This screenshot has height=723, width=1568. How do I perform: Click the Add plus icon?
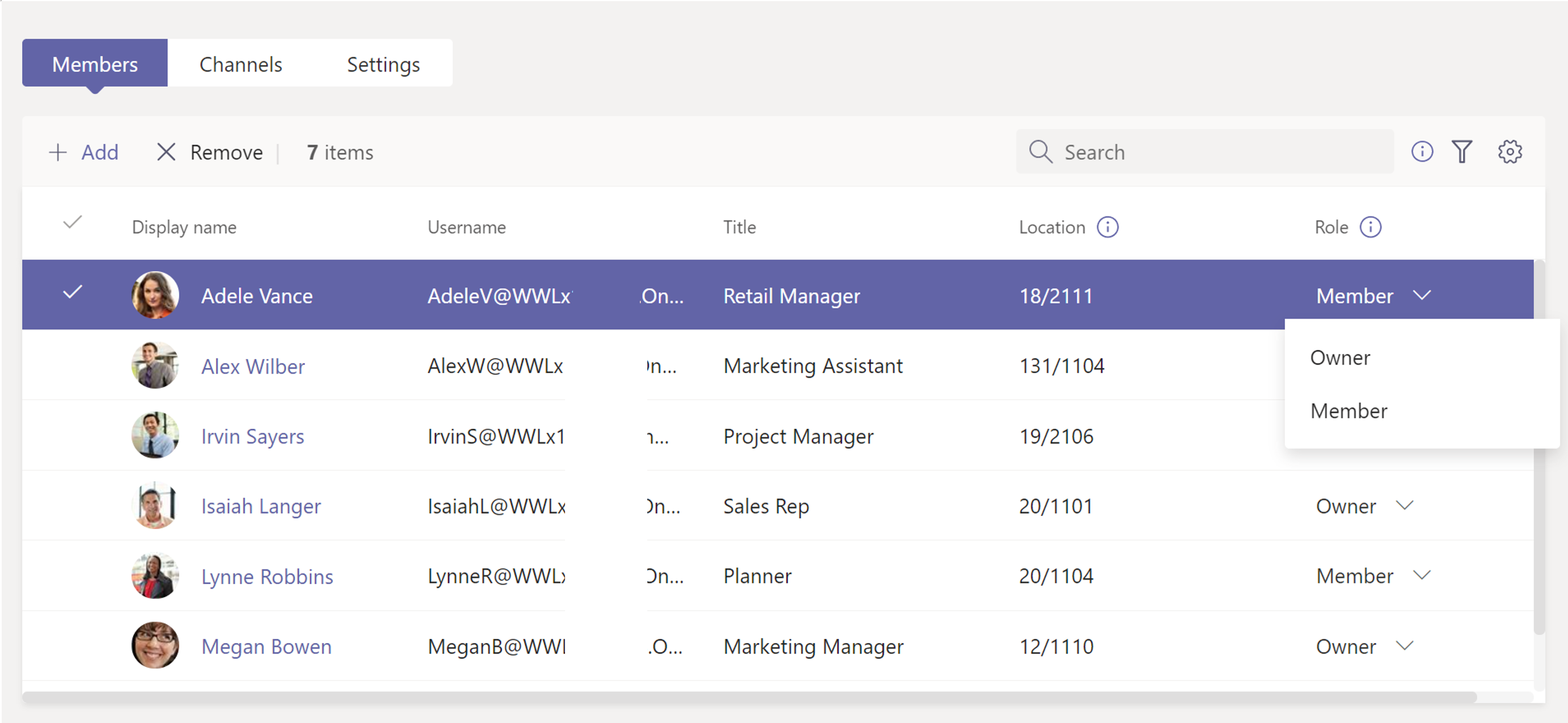tap(55, 152)
